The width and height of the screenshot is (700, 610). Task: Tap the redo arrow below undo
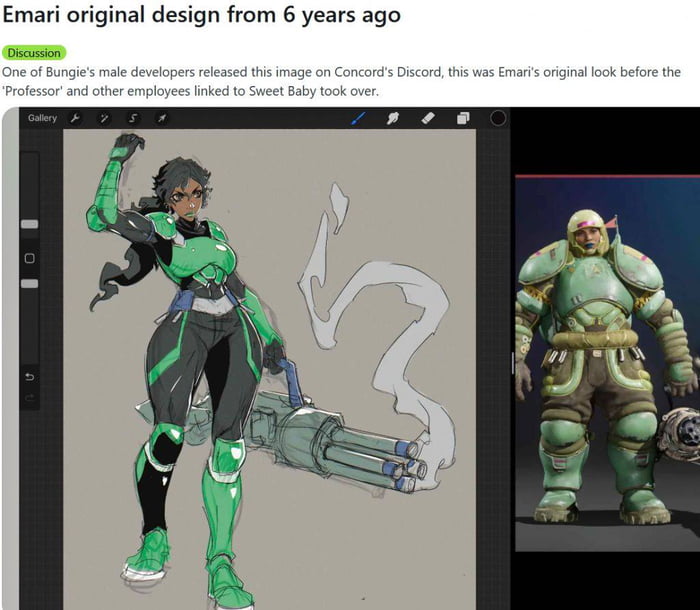tap(29, 398)
